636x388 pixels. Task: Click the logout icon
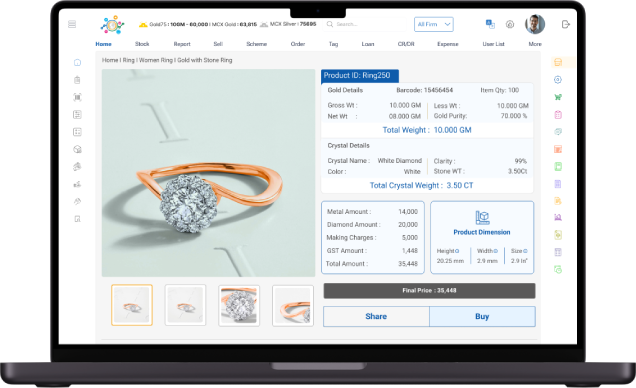coord(566,24)
